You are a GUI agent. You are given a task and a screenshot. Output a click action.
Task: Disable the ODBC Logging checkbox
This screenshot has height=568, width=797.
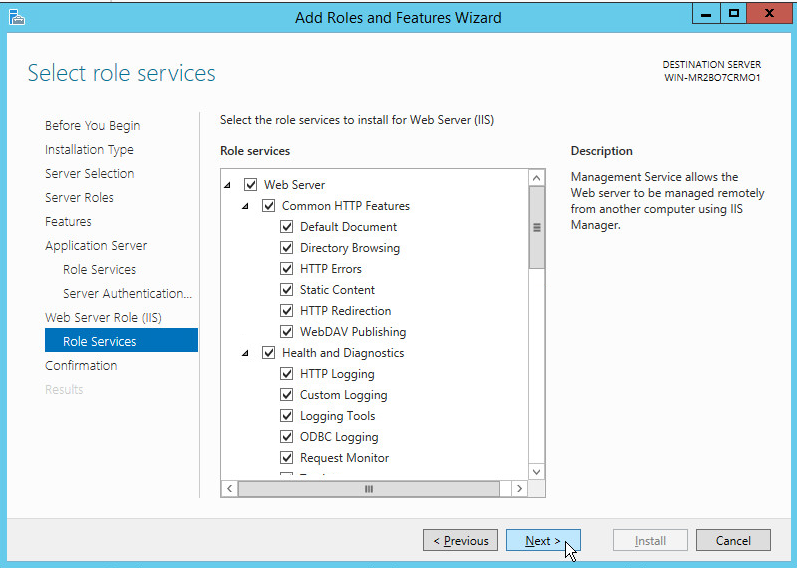(287, 437)
